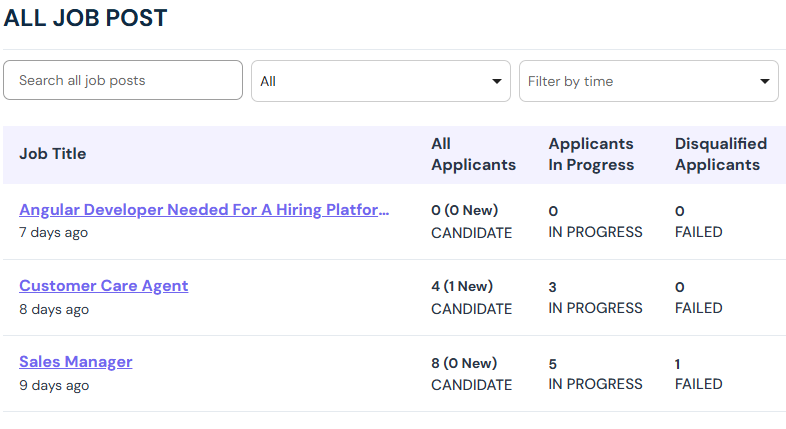Open the Customer Care Agent job post
The image size is (786, 429).
tap(104, 286)
